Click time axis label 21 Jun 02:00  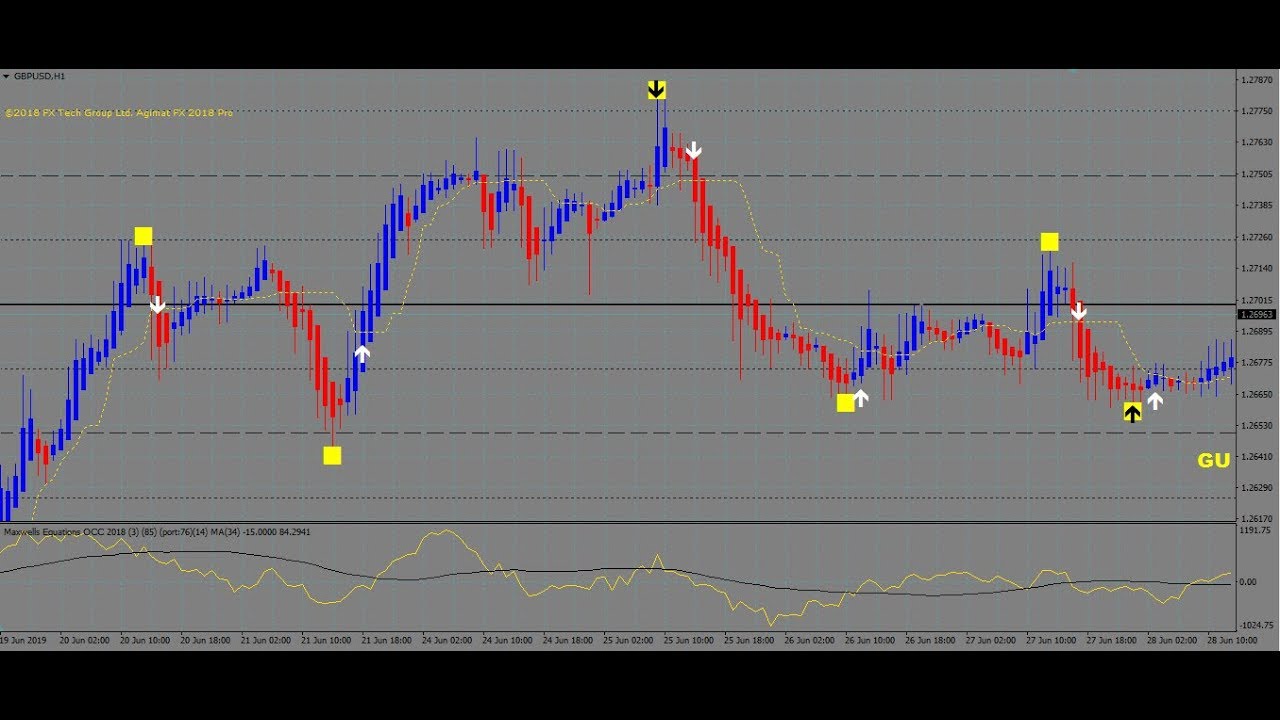tap(265, 639)
